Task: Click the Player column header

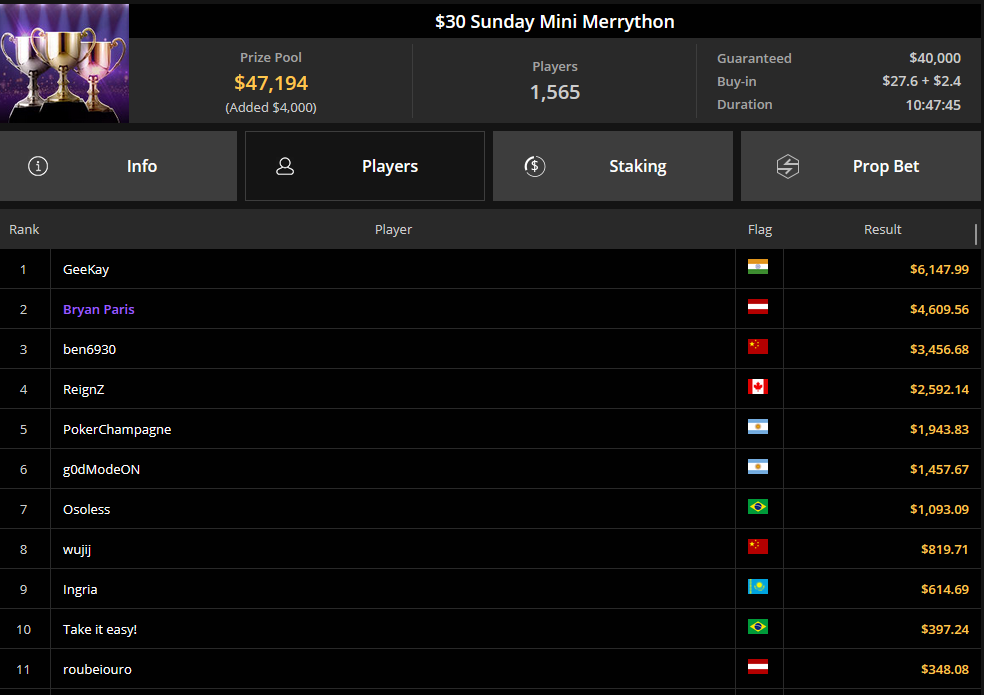Action: (x=393, y=230)
